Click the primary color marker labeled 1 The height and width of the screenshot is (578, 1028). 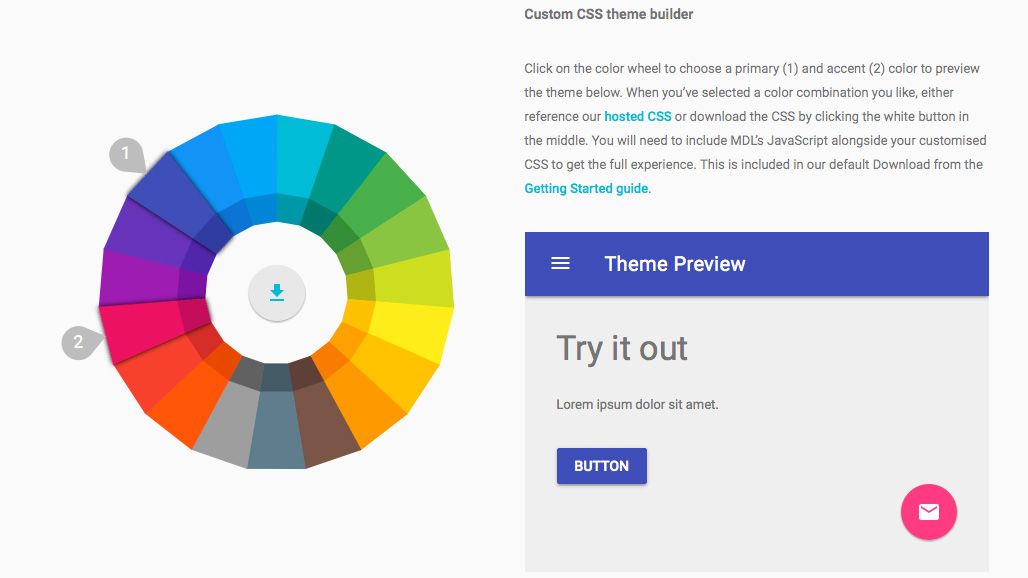click(x=124, y=154)
